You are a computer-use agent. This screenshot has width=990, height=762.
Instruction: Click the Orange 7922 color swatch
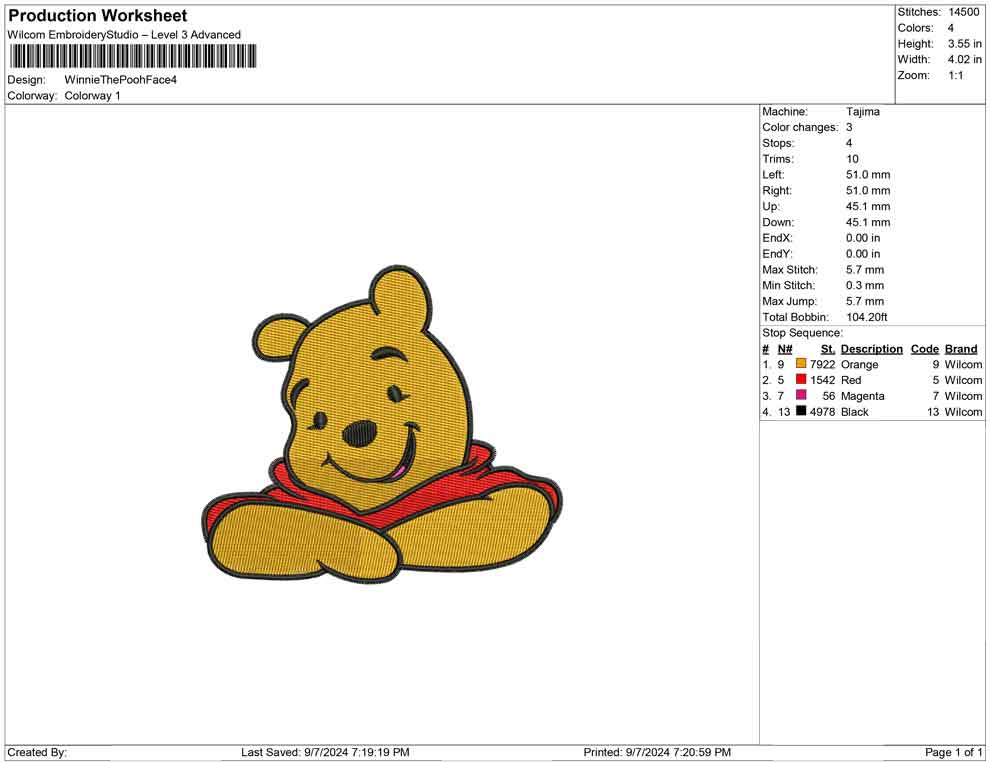point(799,364)
